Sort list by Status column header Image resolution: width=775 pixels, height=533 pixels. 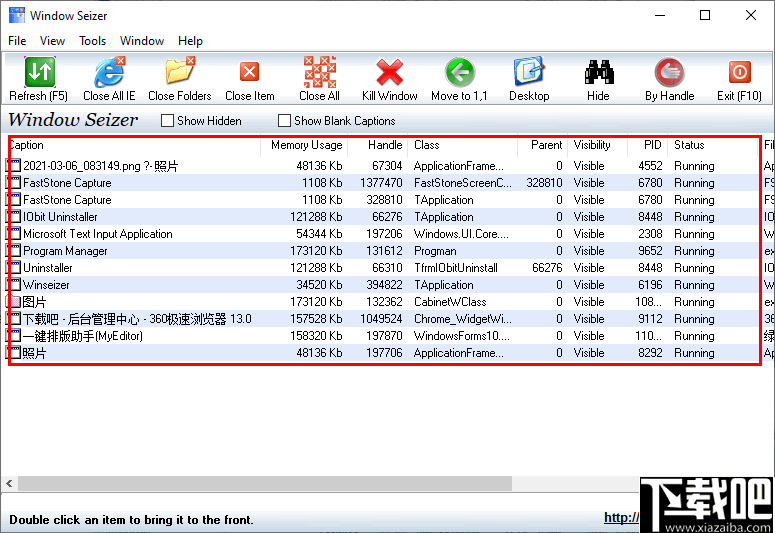(x=713, y=145)
